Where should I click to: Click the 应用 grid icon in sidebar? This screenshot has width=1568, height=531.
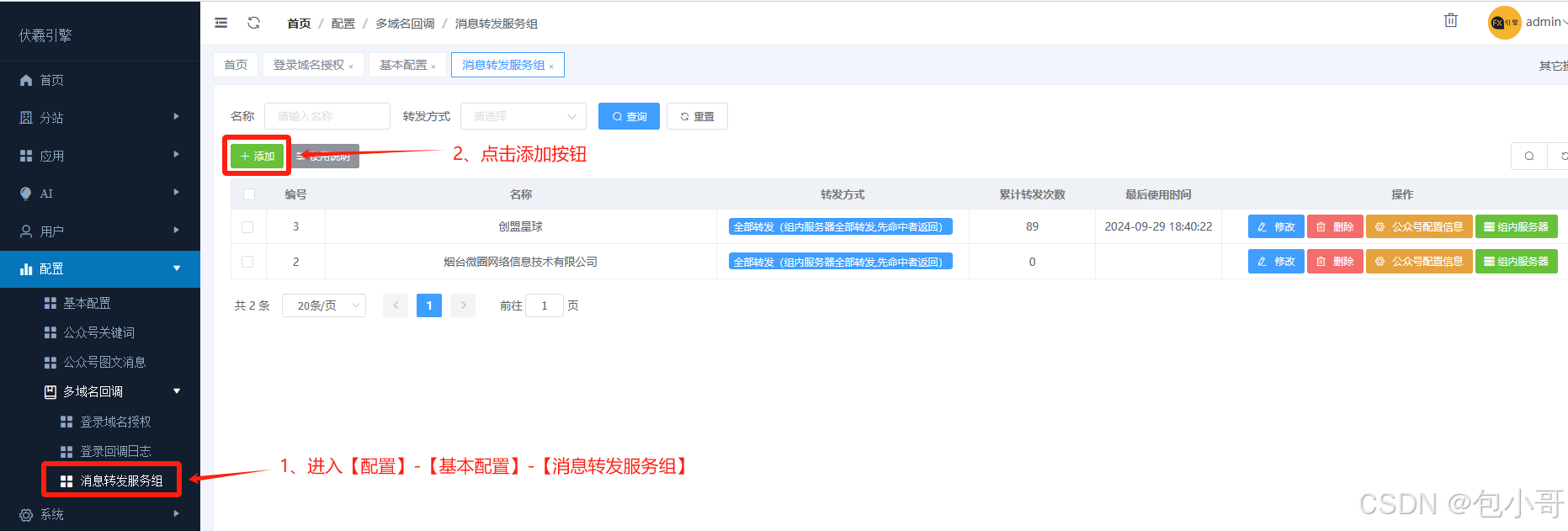pos(26,156)
